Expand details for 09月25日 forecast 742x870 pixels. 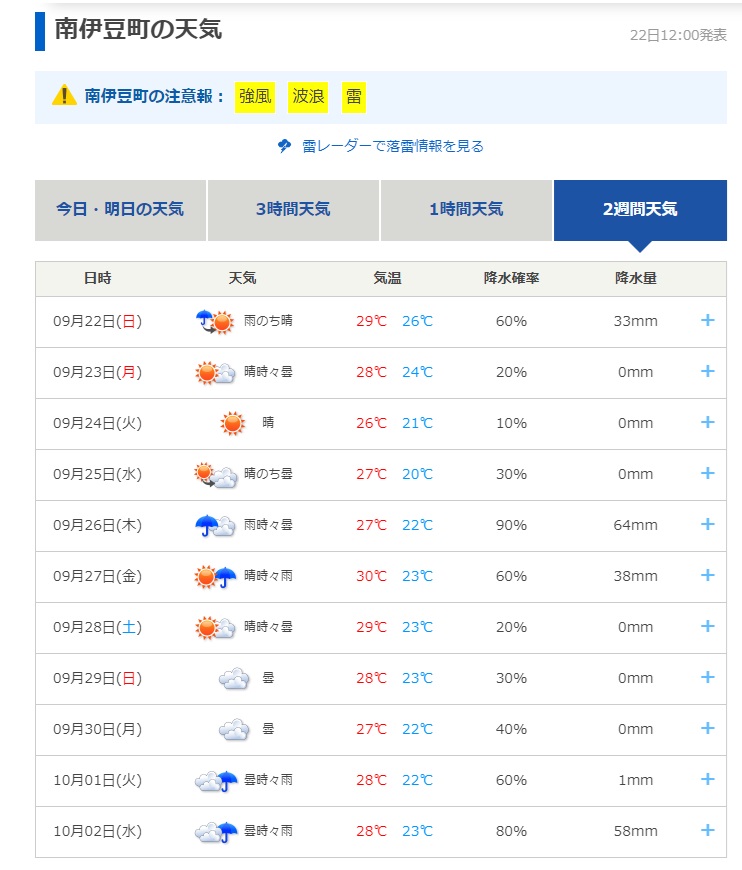708,474
